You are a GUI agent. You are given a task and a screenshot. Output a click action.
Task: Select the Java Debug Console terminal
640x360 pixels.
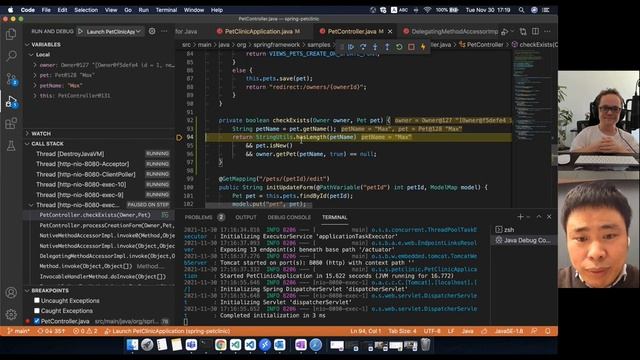click(x=524, y=240)
